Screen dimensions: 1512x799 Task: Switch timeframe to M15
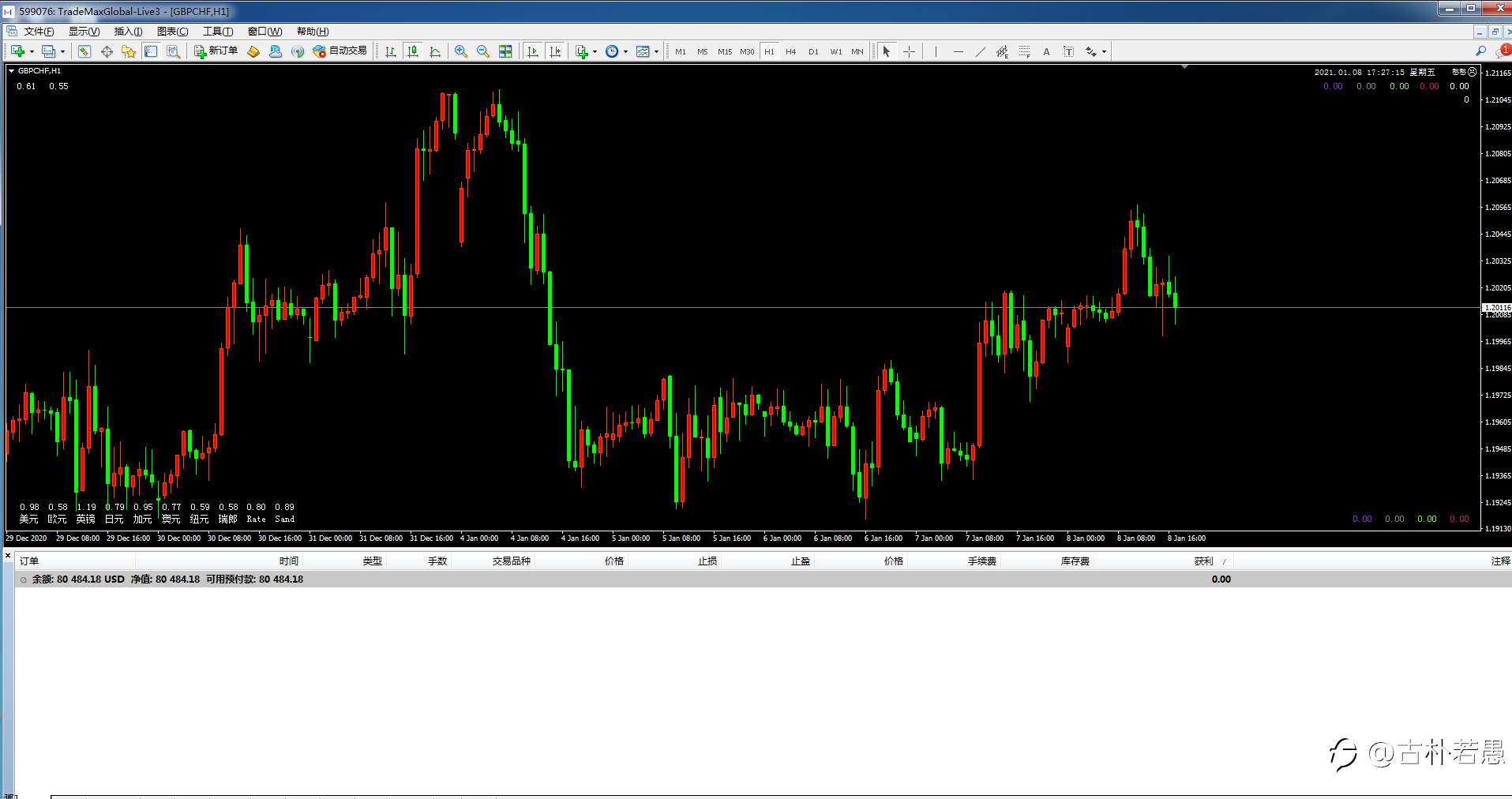click(x=724, y=51)
